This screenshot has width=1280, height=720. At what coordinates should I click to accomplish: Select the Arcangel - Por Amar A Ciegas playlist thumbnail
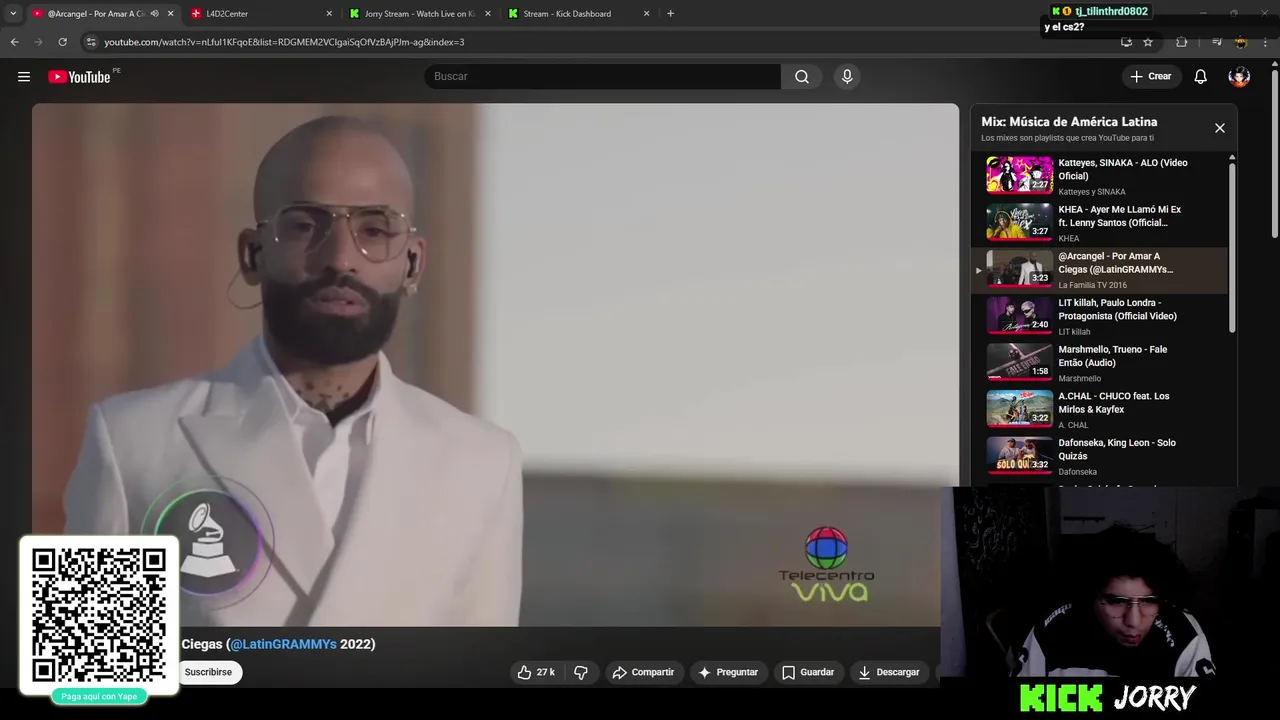(x=1019, y=268)
